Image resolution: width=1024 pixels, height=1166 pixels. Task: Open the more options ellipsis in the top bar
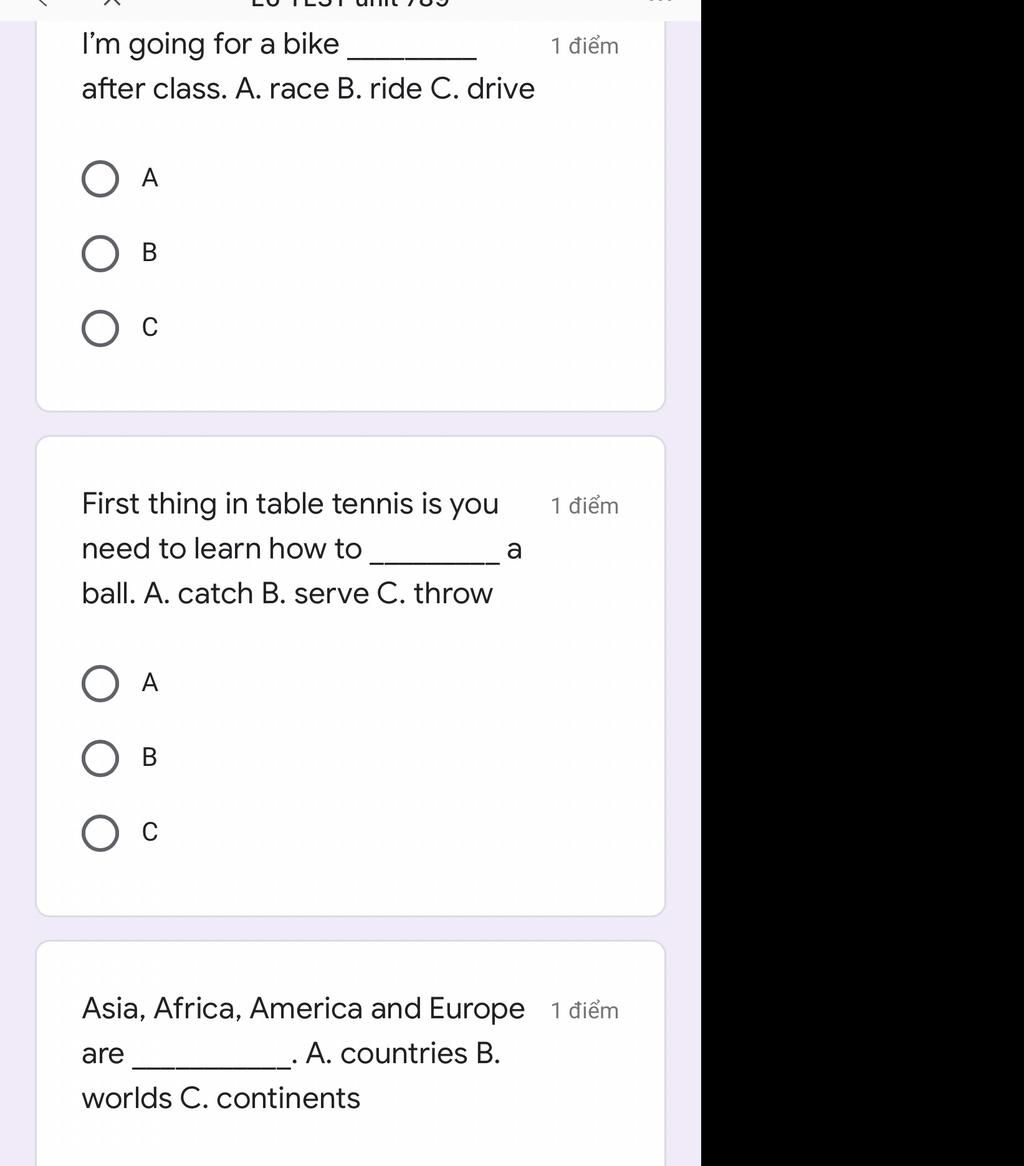[x=660, y=3]
